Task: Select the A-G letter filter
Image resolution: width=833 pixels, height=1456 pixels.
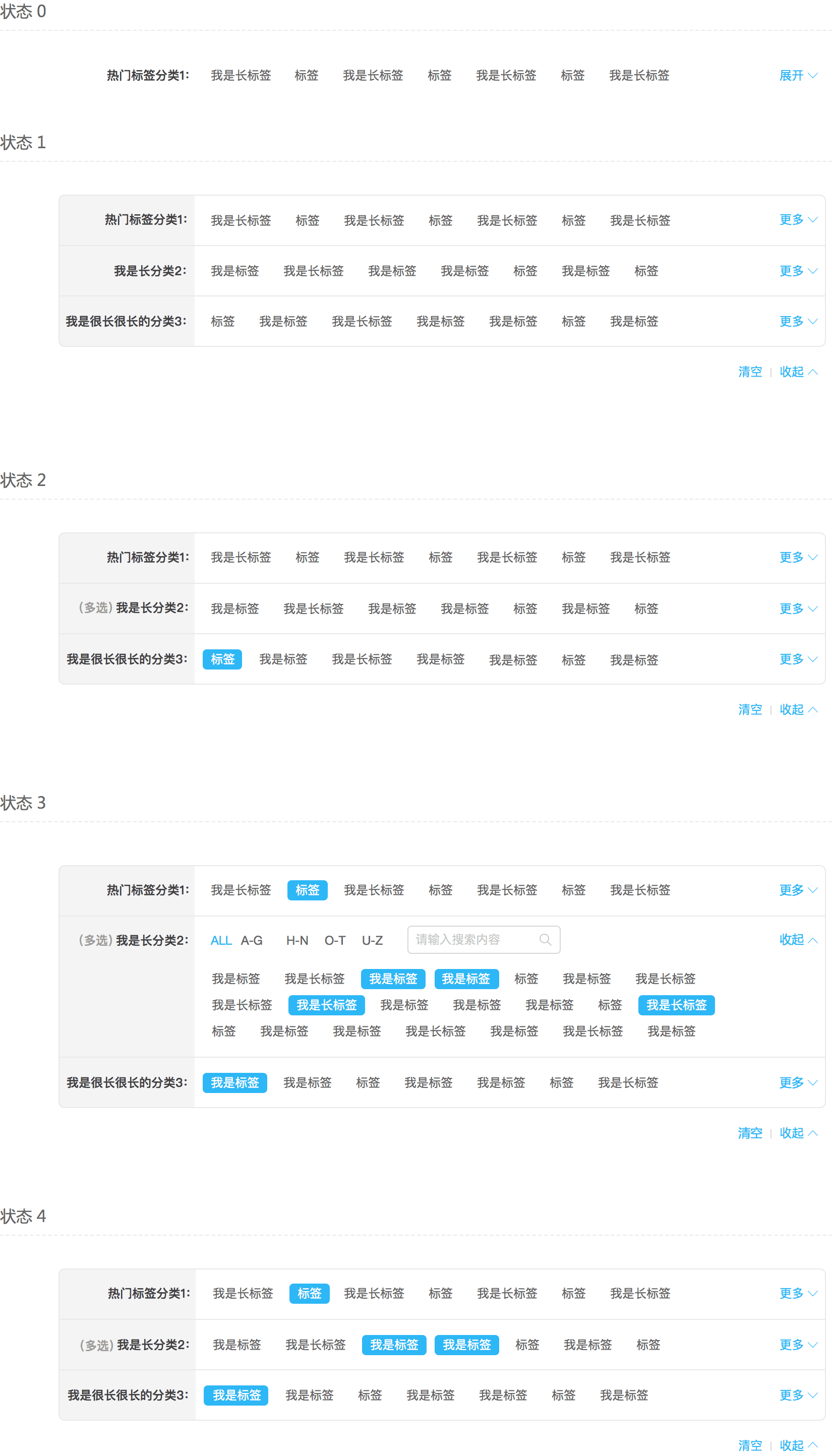Action: click(252, 941)
